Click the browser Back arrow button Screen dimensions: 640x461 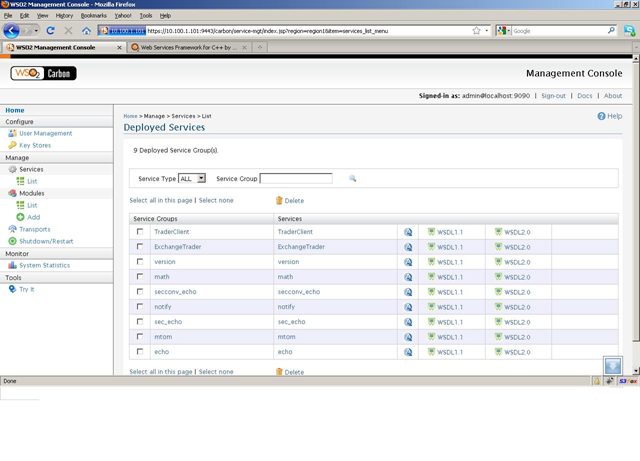(11, 31)
